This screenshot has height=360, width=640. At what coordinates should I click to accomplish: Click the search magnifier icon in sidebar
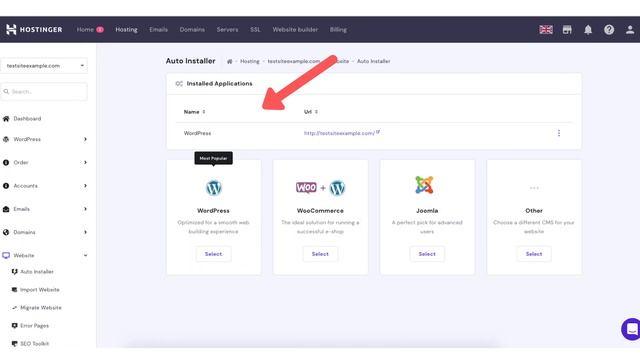(6, 91)
